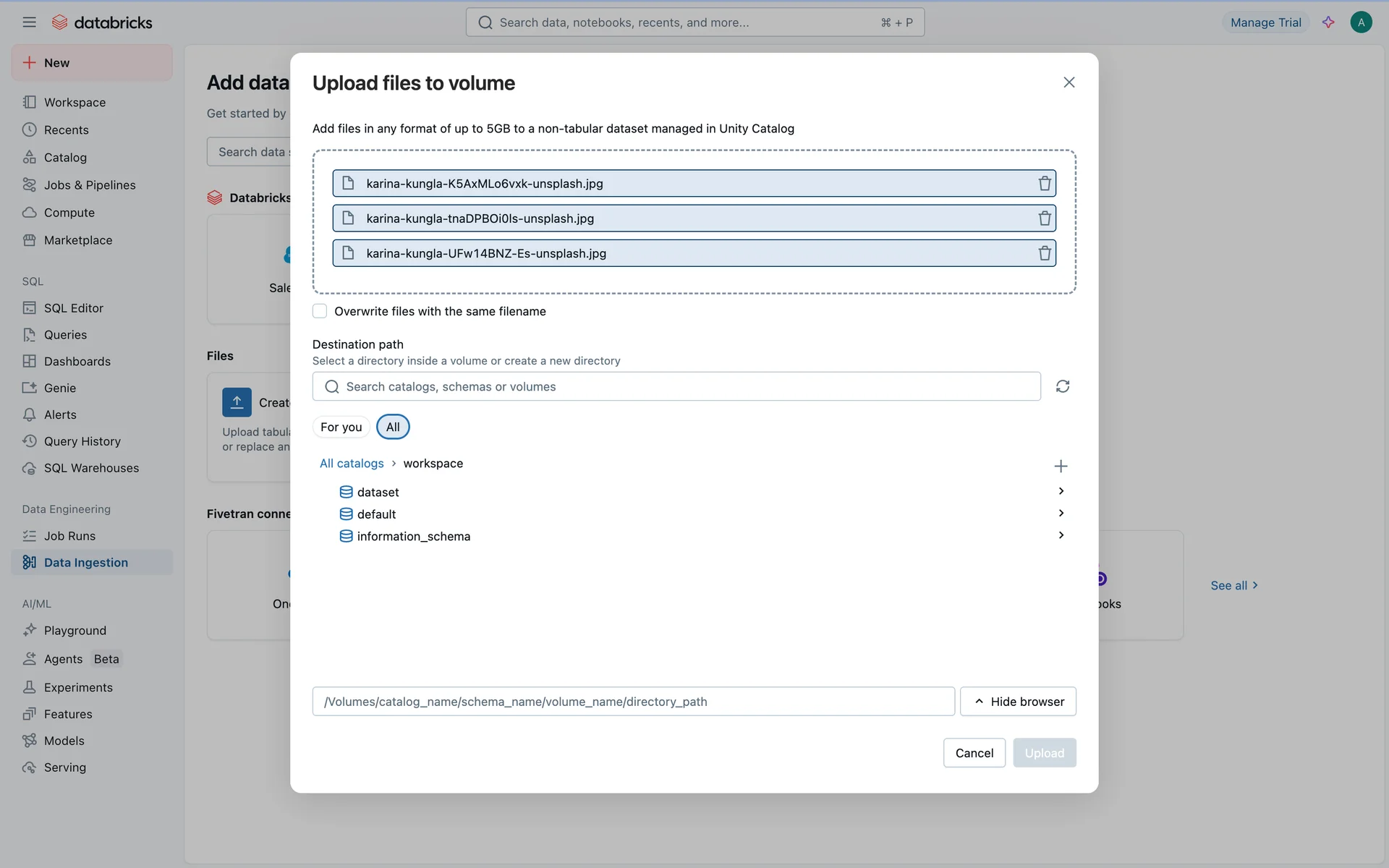Collapse browser with Hide browser button

click(x=1018, y=702)
